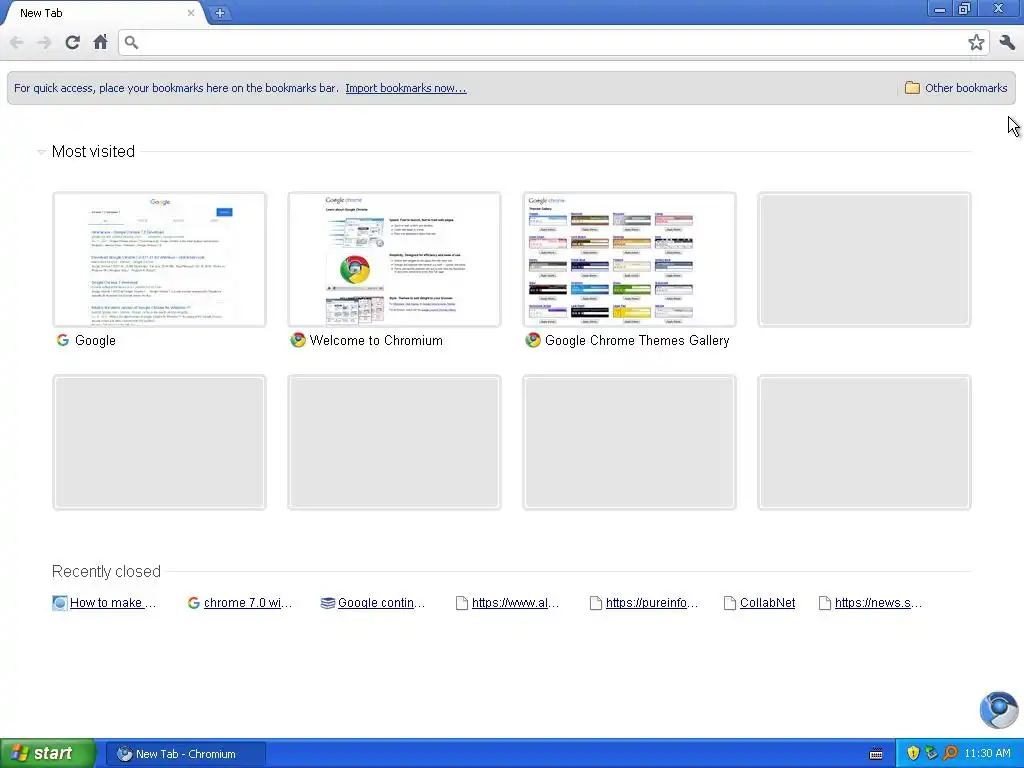Minimize the Chromium window
This screenshot has width=1024, height=768.
(x=939, y=9)
